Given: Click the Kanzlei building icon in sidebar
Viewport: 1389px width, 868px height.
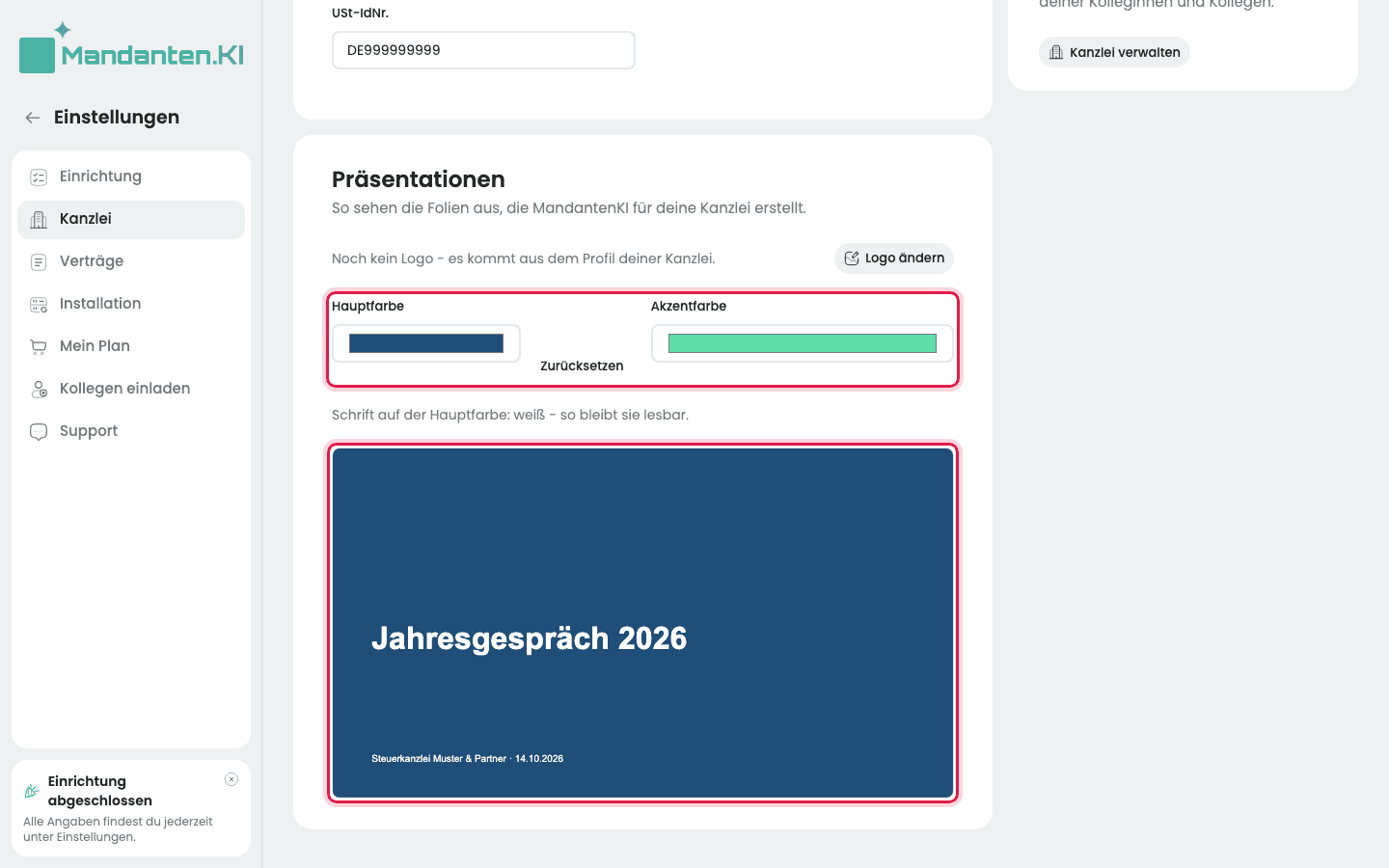Looking at the screenshot, I should pos(39,219).
